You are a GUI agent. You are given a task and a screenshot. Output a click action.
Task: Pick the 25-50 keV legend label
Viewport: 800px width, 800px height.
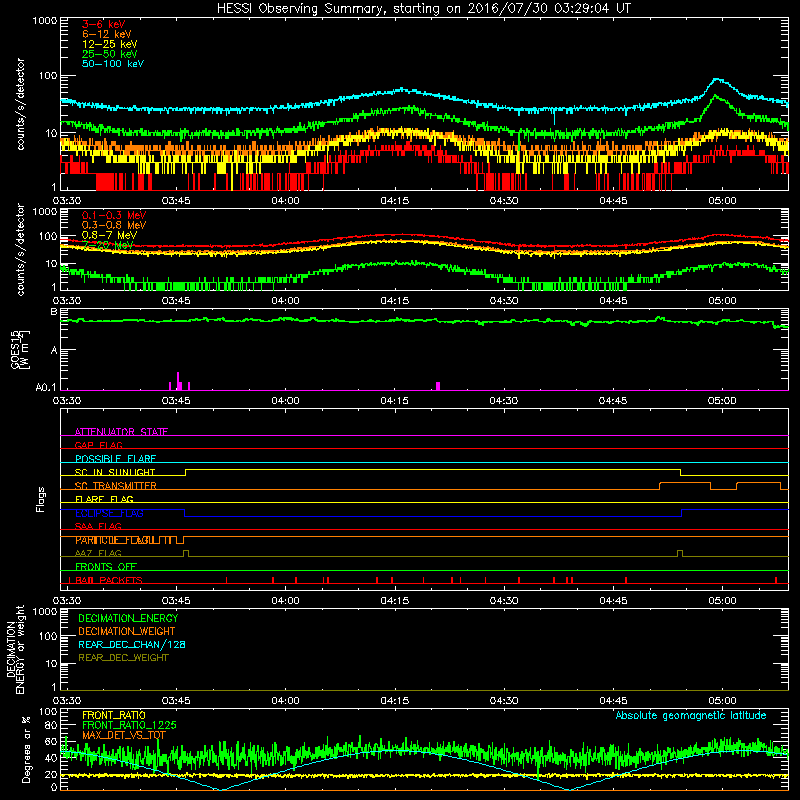[110, 54]
